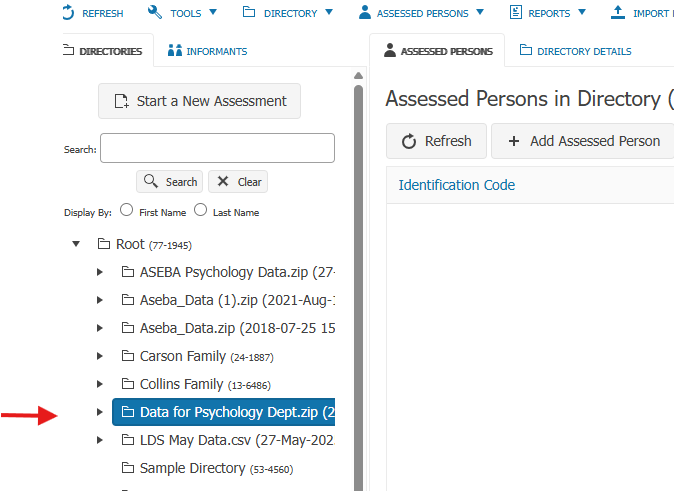Click the Refresh toolbar icon at top
Screen dimensions: 674x491
click(68, 12)
